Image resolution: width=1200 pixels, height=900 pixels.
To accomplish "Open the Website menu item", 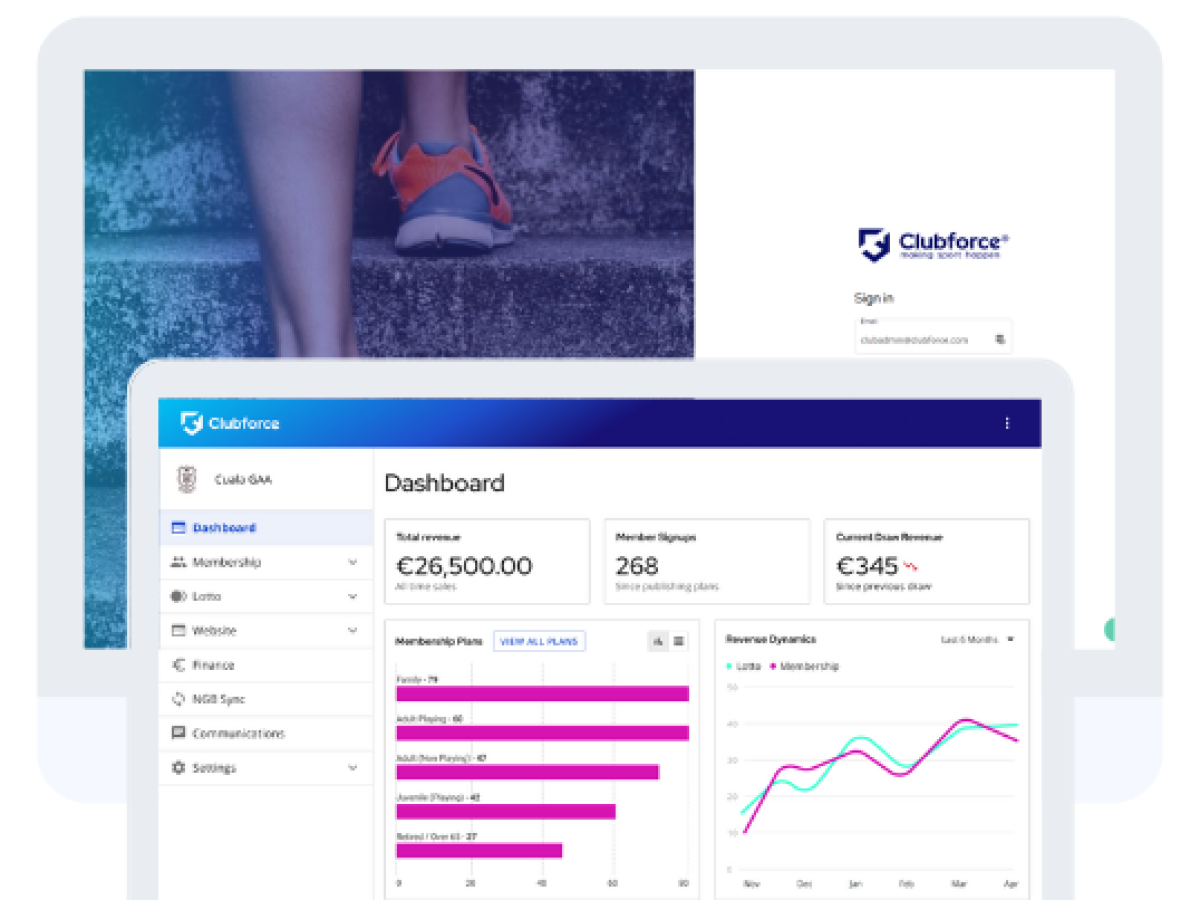I will (x=215, y=631).
